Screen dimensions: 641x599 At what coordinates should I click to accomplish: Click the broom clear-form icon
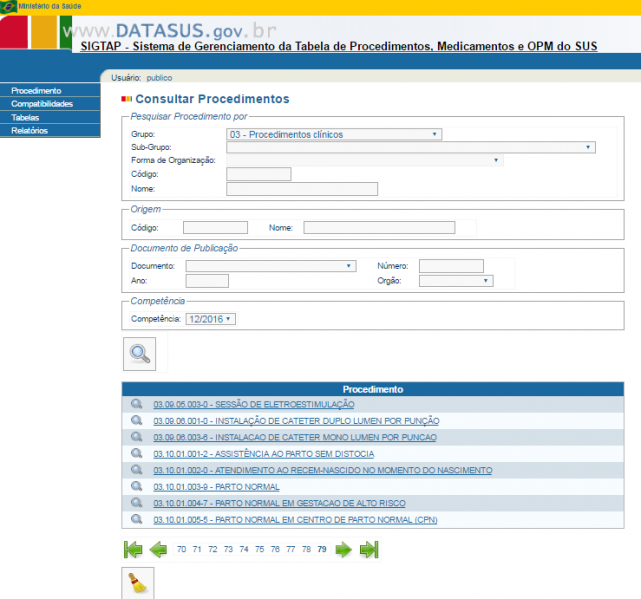click(x=138, y=583)
